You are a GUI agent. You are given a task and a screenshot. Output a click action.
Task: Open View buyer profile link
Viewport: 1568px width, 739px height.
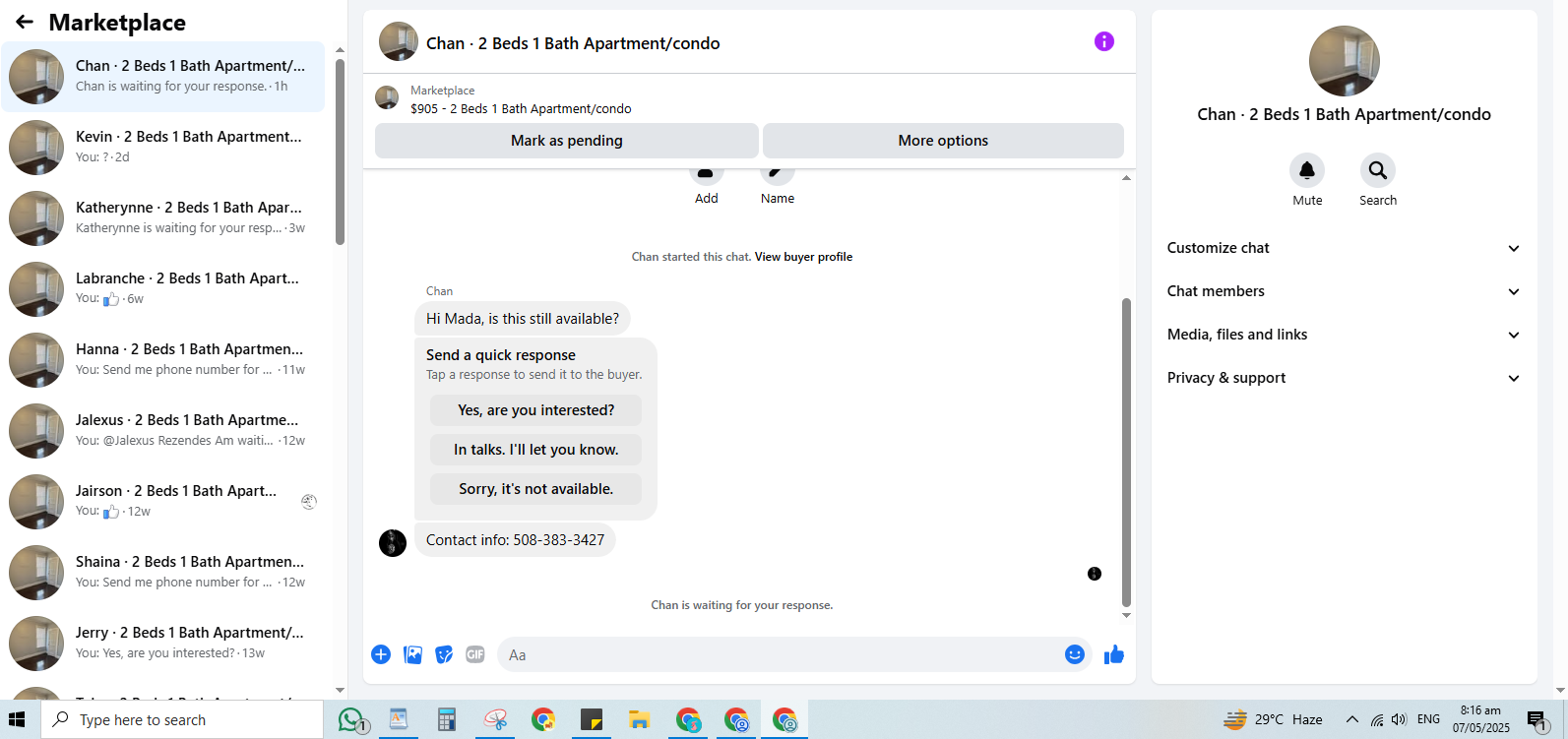pos(803,257)
